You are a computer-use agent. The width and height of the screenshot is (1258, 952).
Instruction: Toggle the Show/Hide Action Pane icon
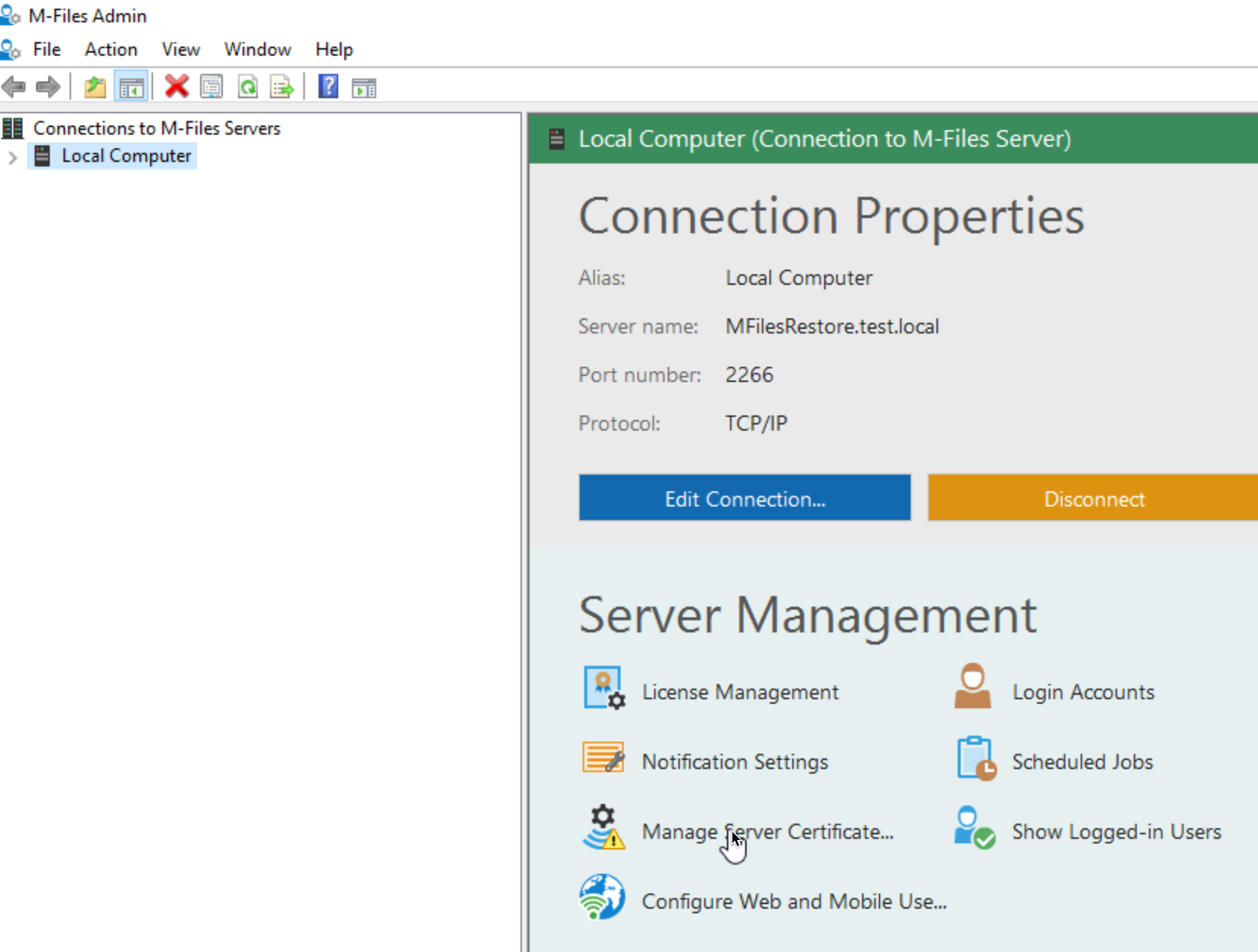click(364, 87)
